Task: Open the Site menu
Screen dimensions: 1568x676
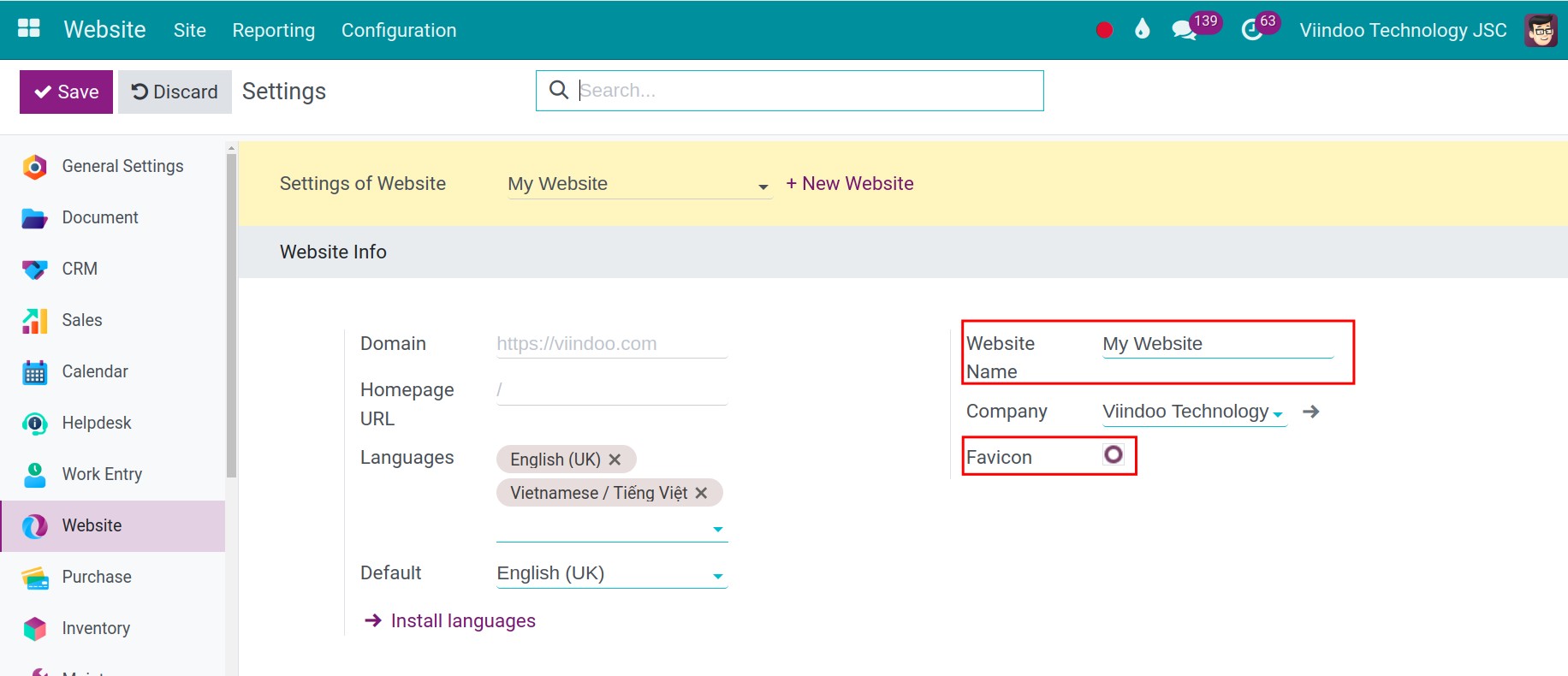Action: (190, 30)
